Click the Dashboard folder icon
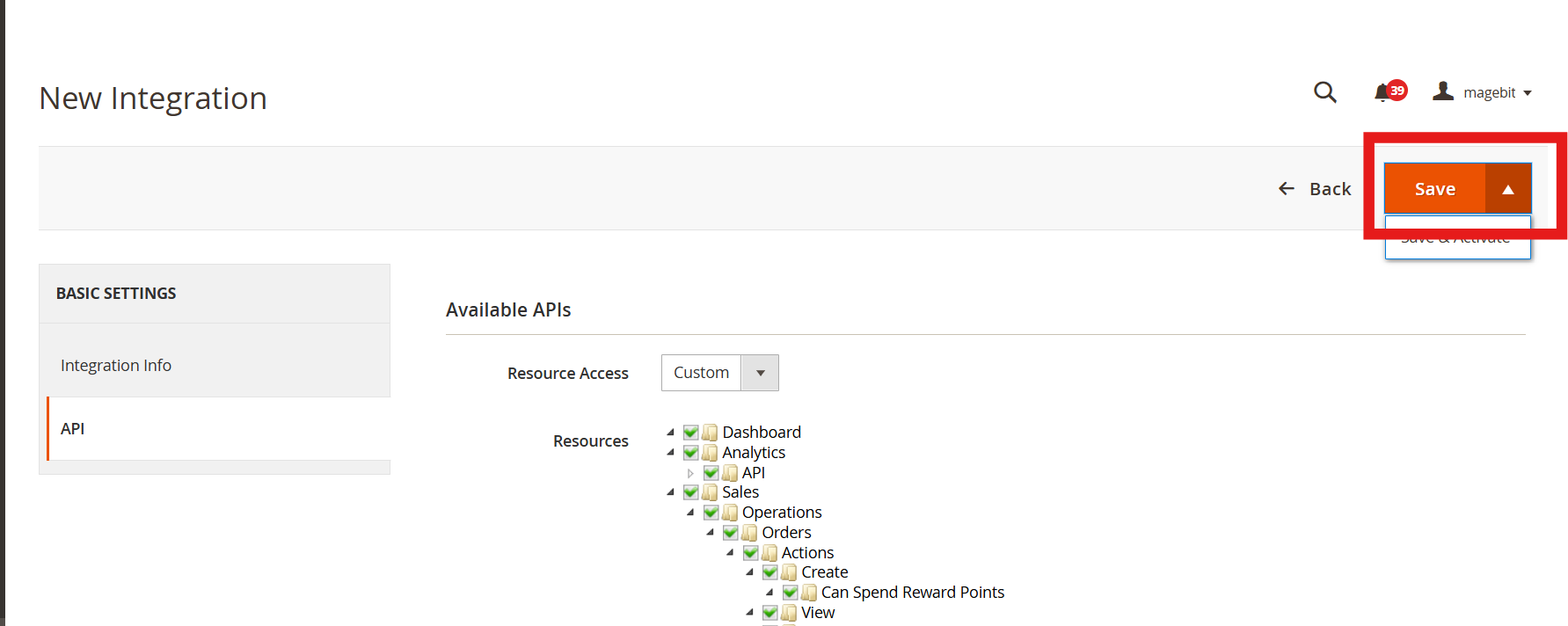 710,433
